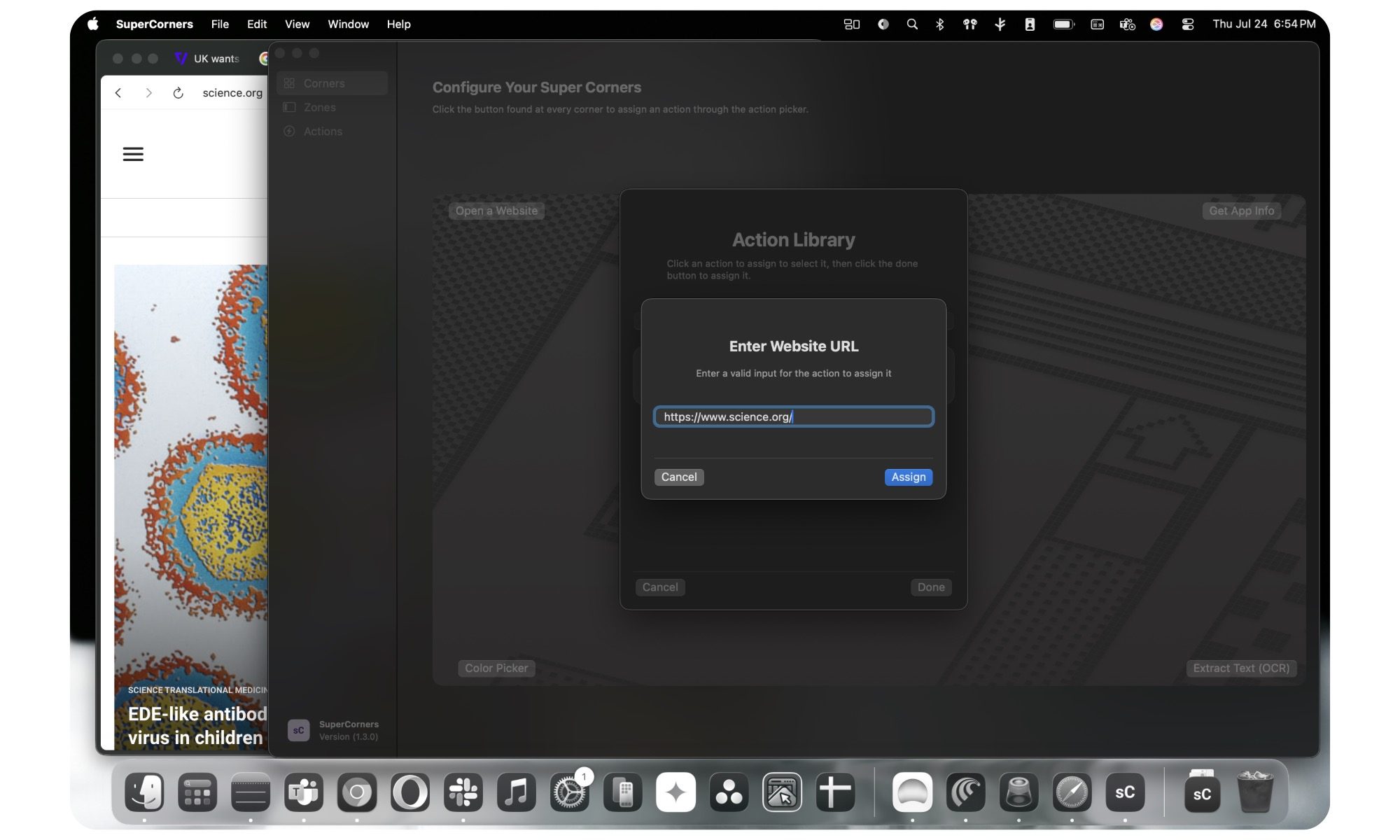Click the date and time in menu bar

click(1263, 24)
